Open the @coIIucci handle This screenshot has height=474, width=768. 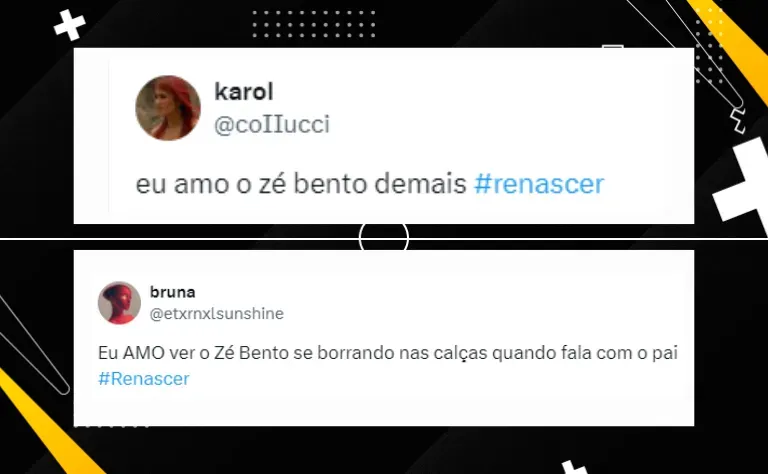(x=272, y=124)
